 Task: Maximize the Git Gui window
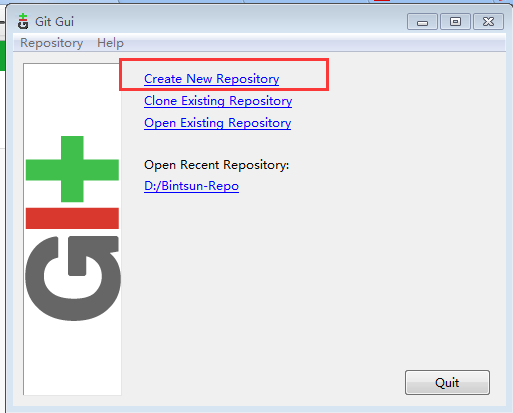coord(455,22)
